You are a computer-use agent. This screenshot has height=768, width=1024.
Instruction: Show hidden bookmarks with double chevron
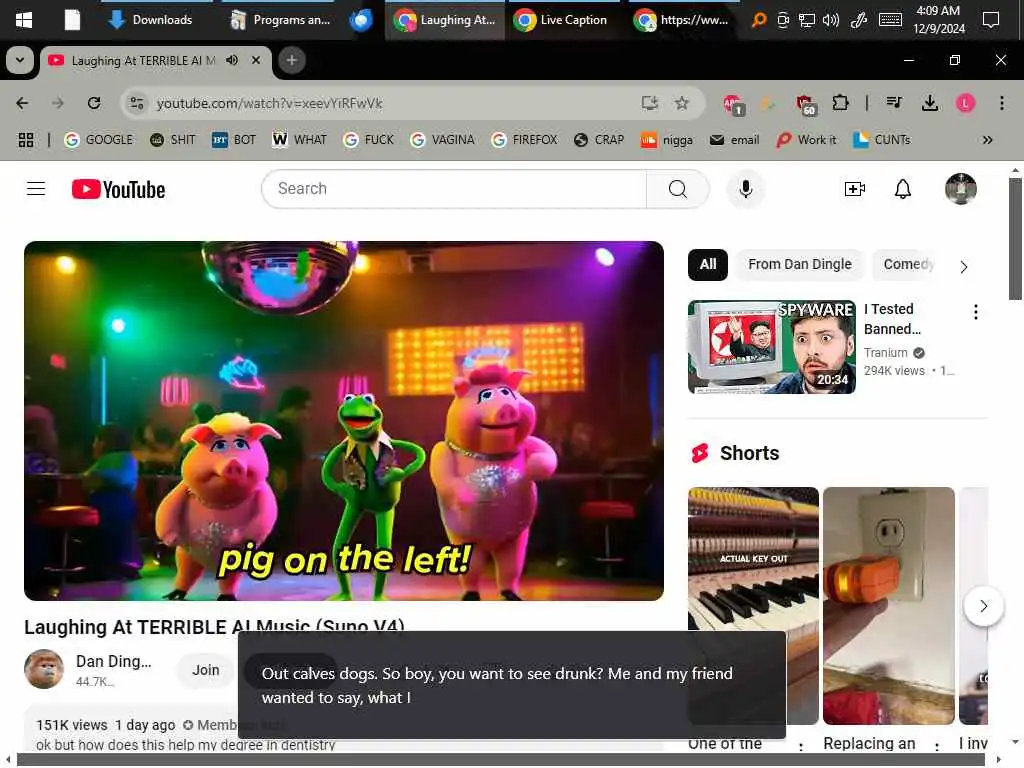(x=987, y=140)
